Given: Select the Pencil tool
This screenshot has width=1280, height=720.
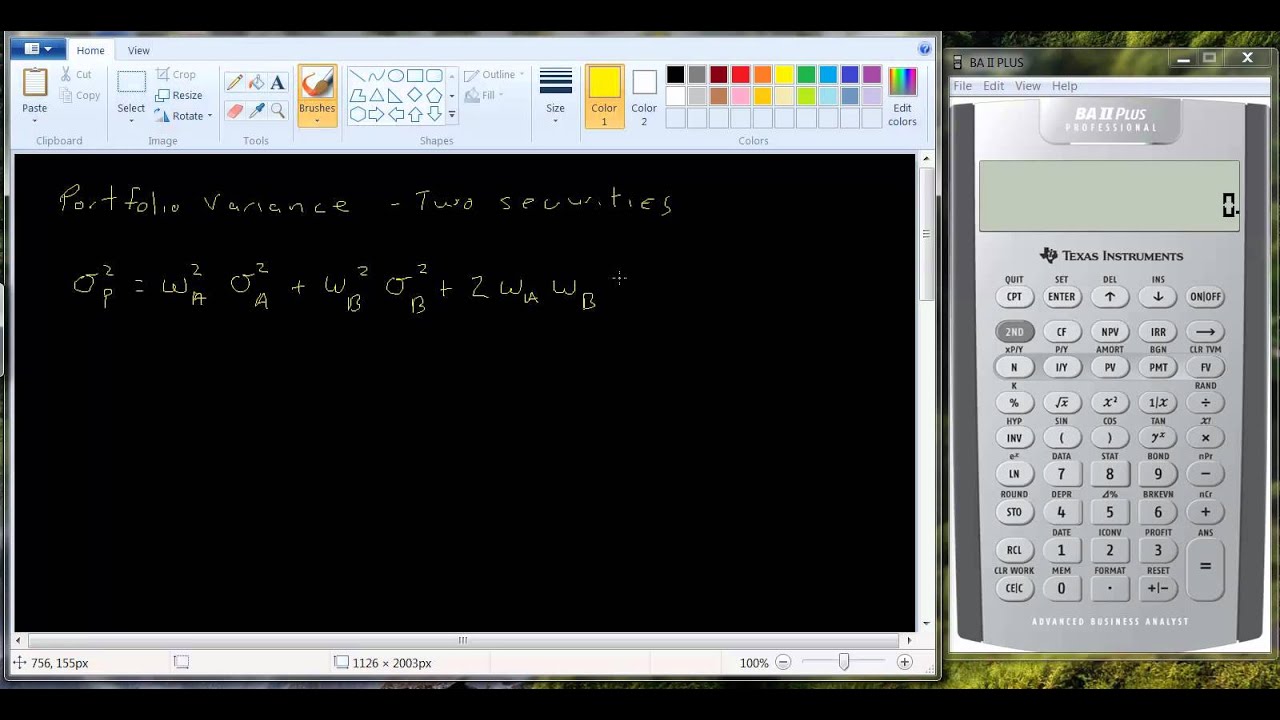Looking at the screenshot, I should (235, 83).
